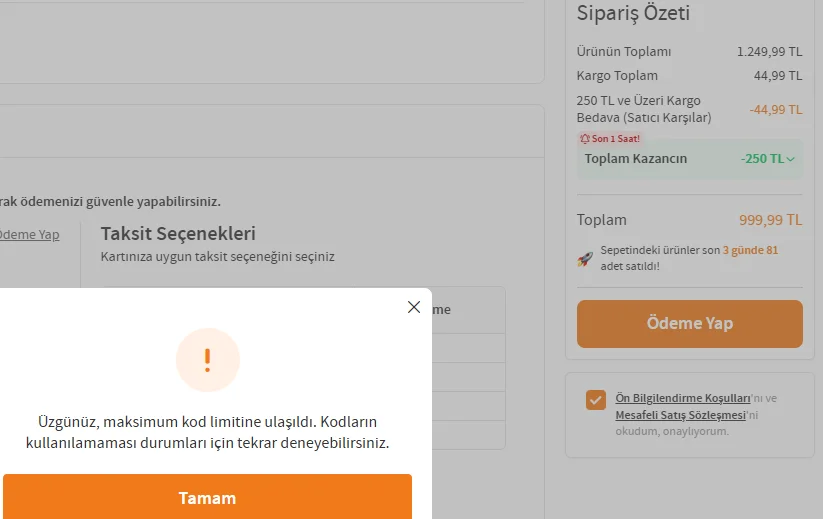Viewport: 823px width, 519px height.
Task: Open Ön Bilgilendirme Koşulları link
Action: (683, 398)
